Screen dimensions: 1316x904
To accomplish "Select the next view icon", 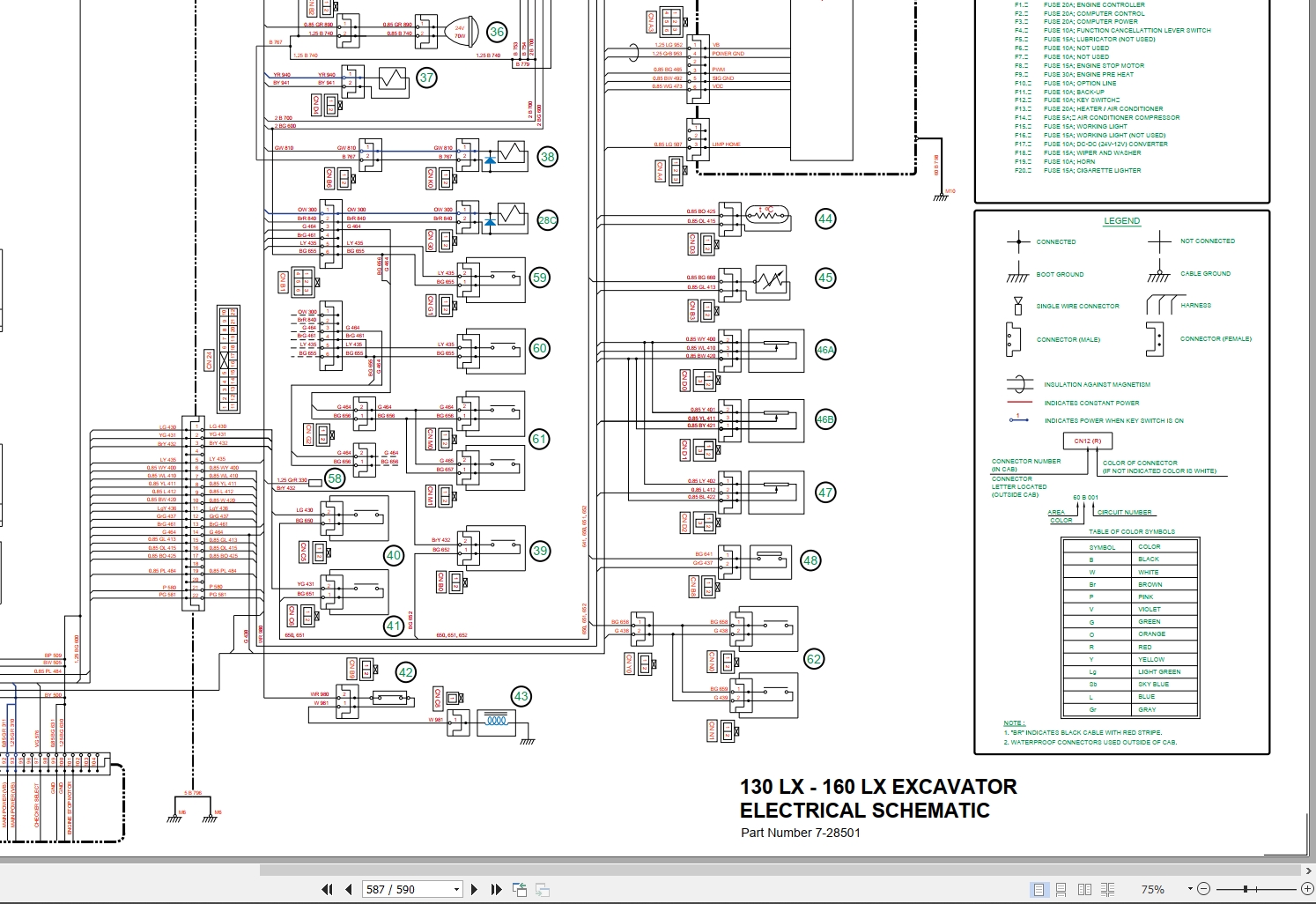I will tap(542, 889).
